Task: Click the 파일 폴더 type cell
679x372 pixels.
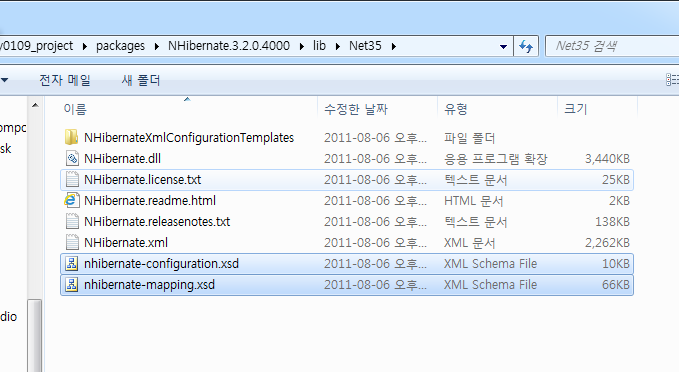Action: click(x=469, y=138)
